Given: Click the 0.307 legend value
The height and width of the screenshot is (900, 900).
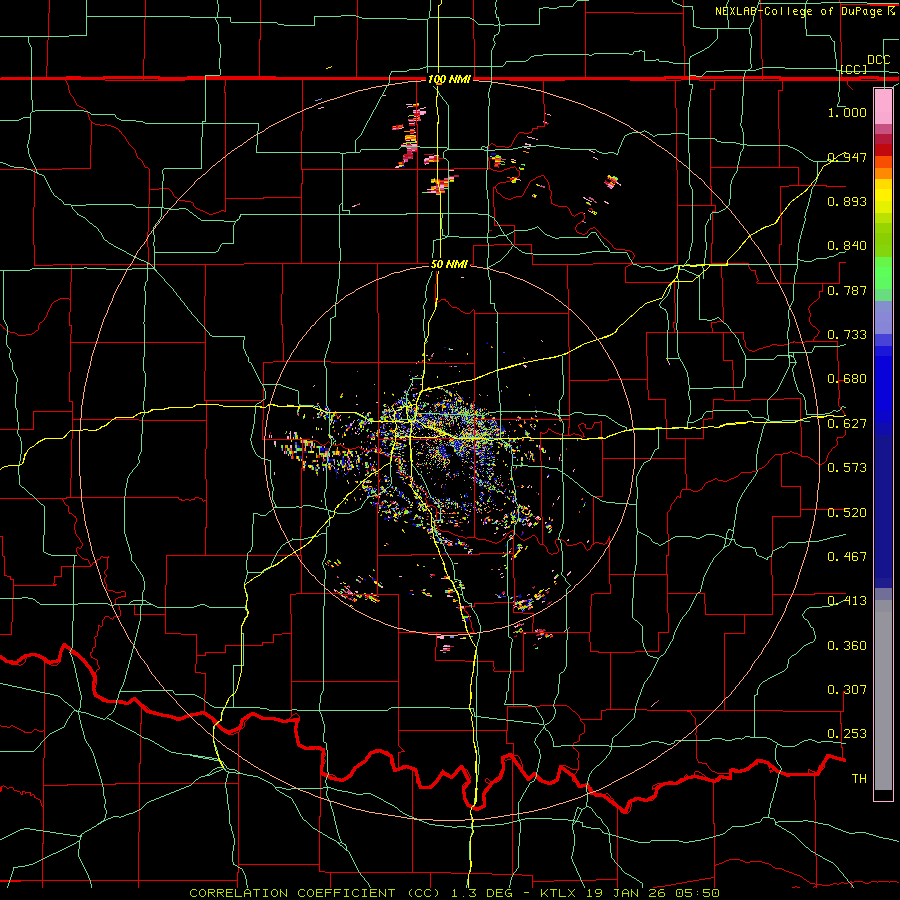Looking at the screenshot, I should pos(847,690).
